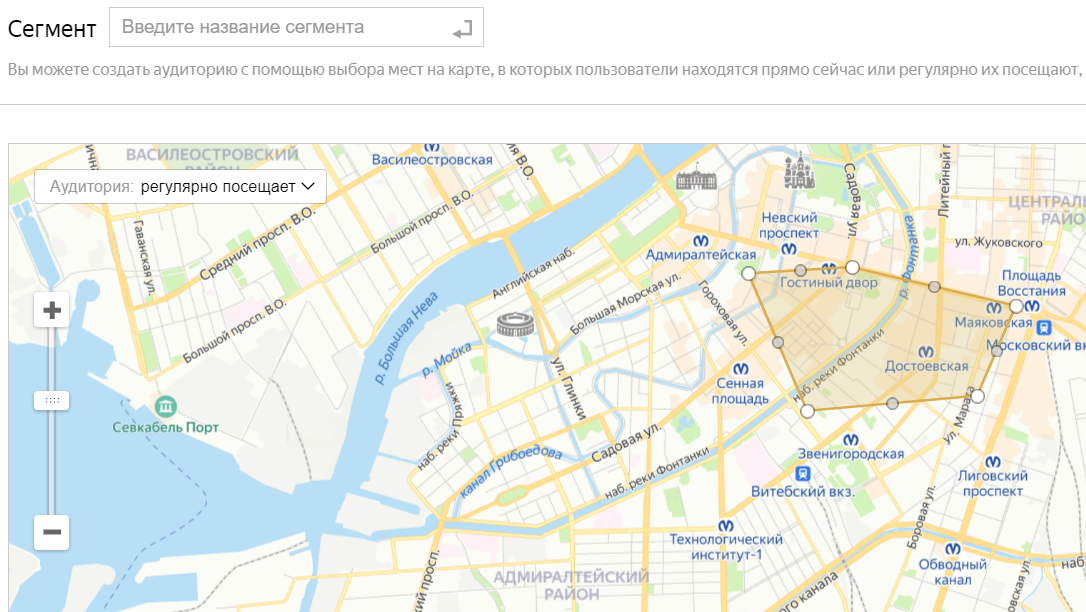1086x612 pixels.
Task: Click the Технологический институт-1 metro icon
Action: tap(725, 525)
